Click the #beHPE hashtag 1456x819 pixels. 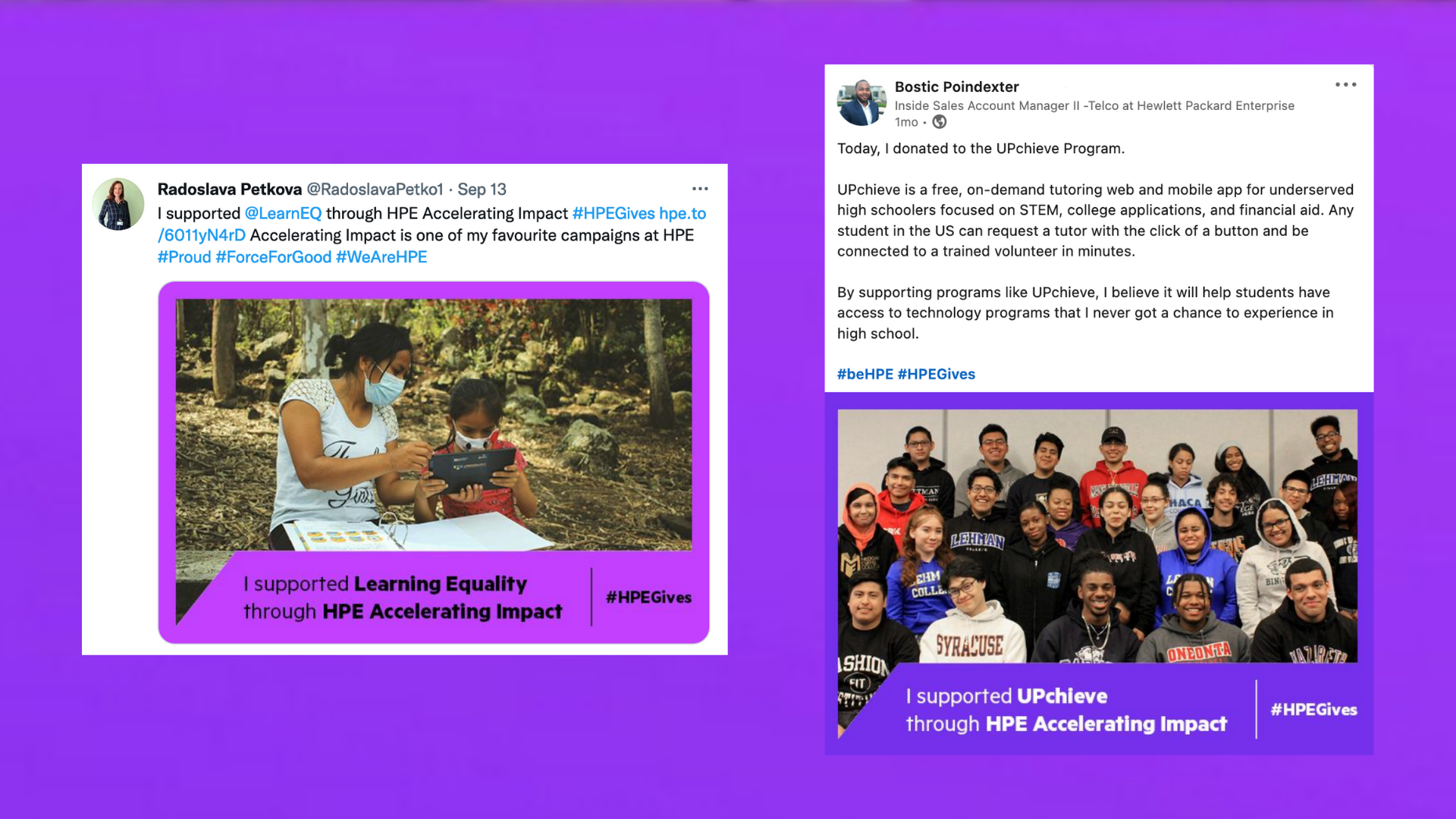click(865, 374)
